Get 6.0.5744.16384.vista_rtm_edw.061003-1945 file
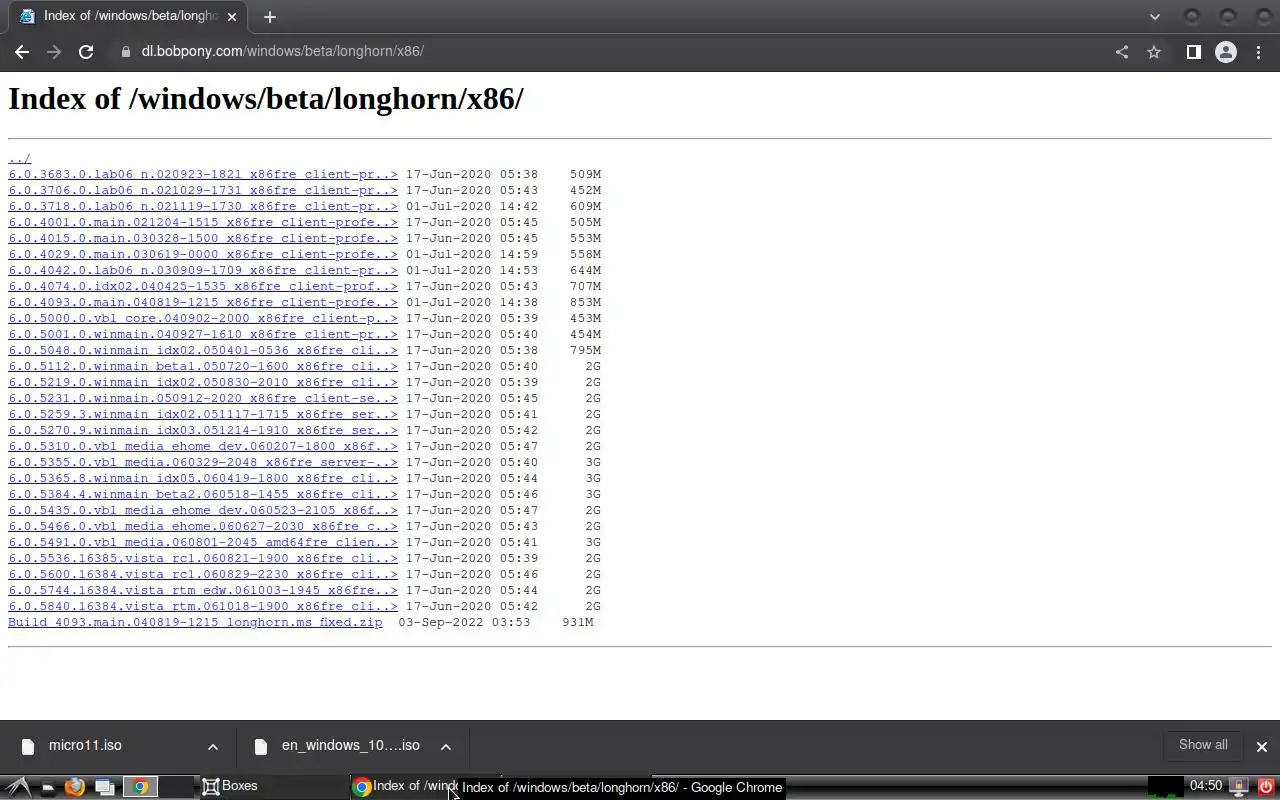This screenshot has width=1280, height=800. (203, 590)
